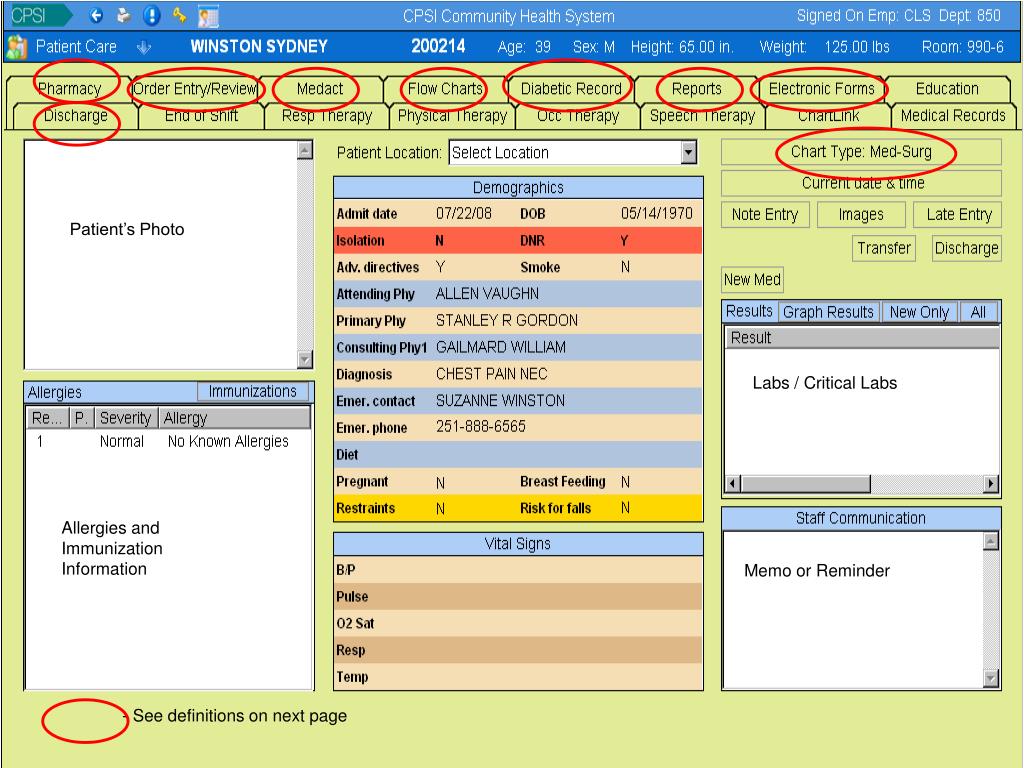Click the Staff Communication header
Image resolution: width=1024 pixels, height=768 pixels.
click(861, 518)
